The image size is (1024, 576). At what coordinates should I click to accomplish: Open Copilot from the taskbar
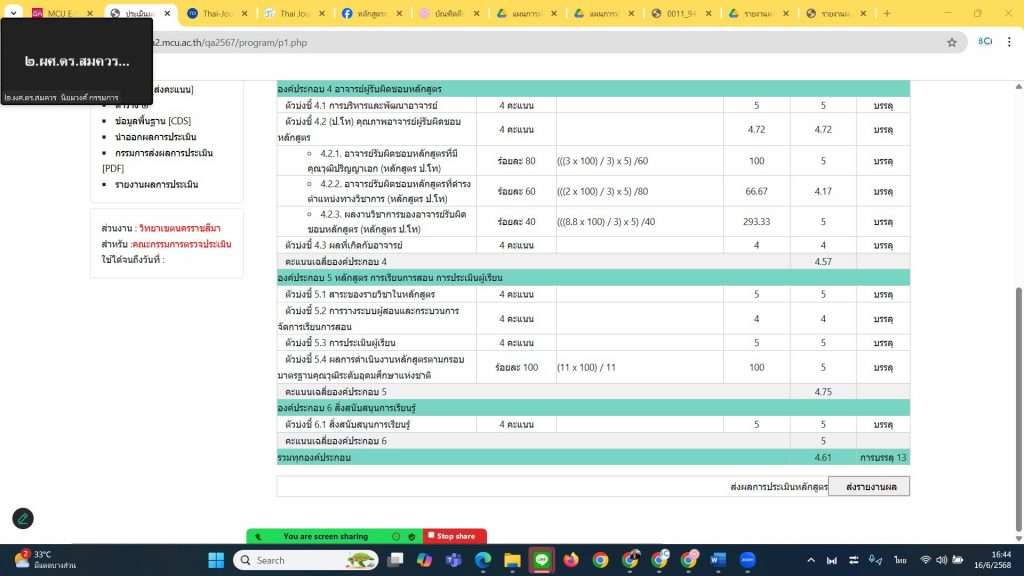pyautogui.click(x=424, y=560)
